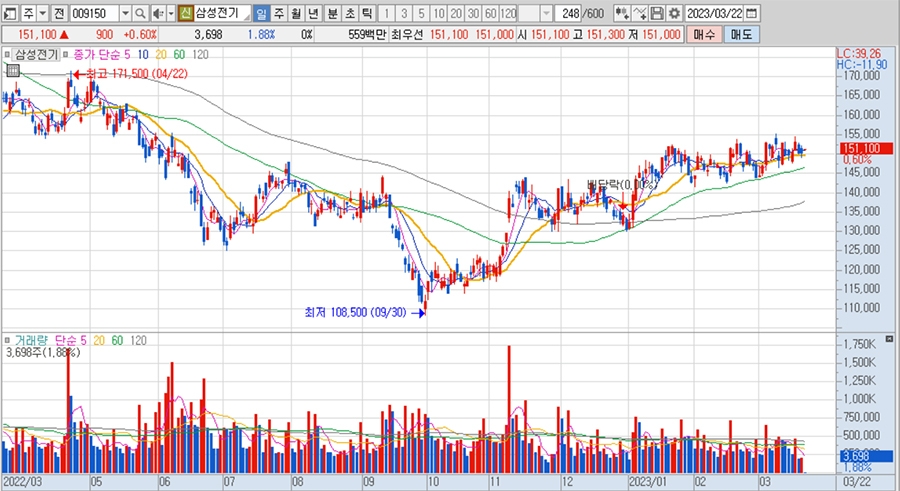The width and height of the screenshot is (900, 491).
Task: Click the grid table icon under the legend
Action: (13, 71)
